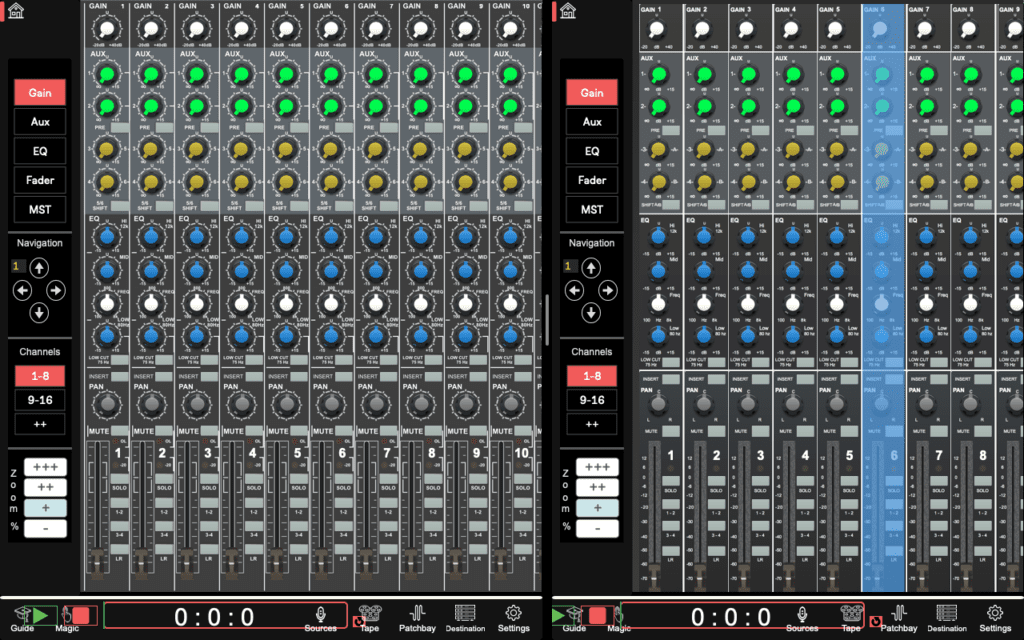
Task: Open home icon in left mixer view
Action: pos(16,11)
